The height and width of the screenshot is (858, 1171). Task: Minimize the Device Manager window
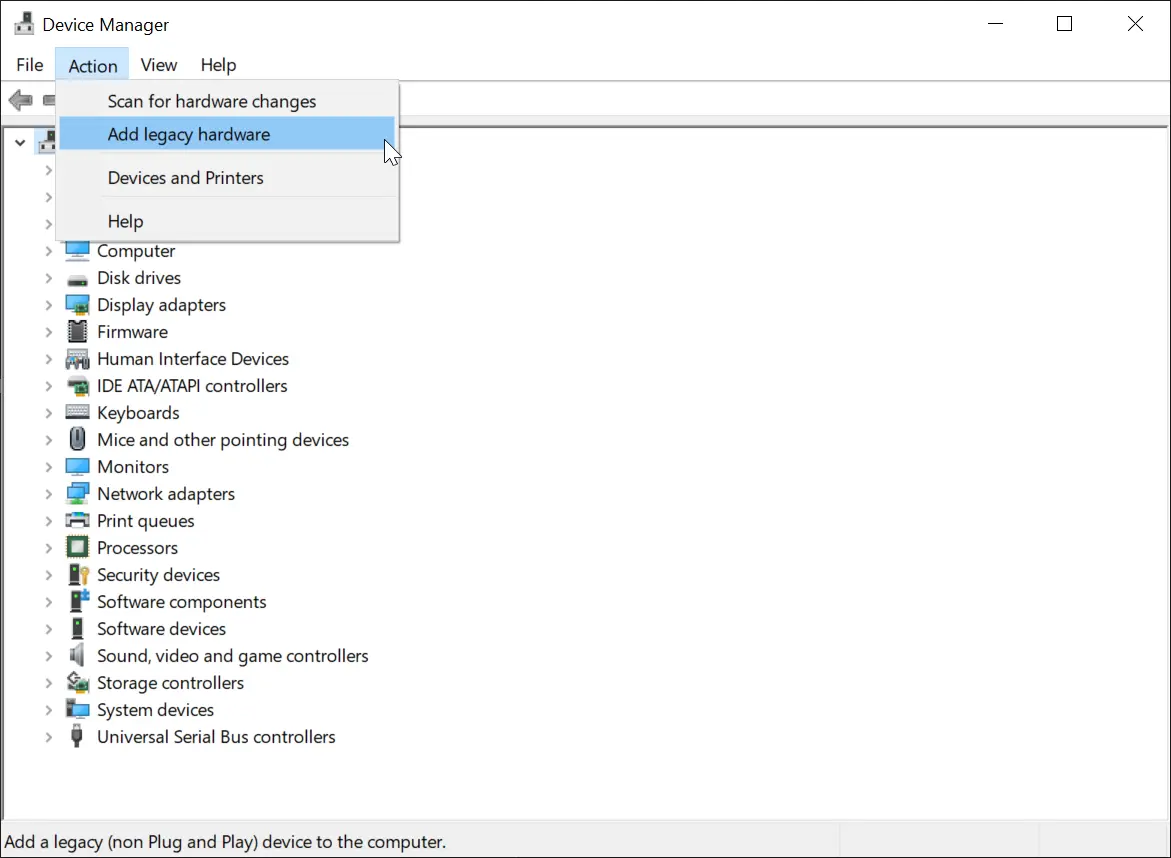pyautogui.click(x=995, y=24)
